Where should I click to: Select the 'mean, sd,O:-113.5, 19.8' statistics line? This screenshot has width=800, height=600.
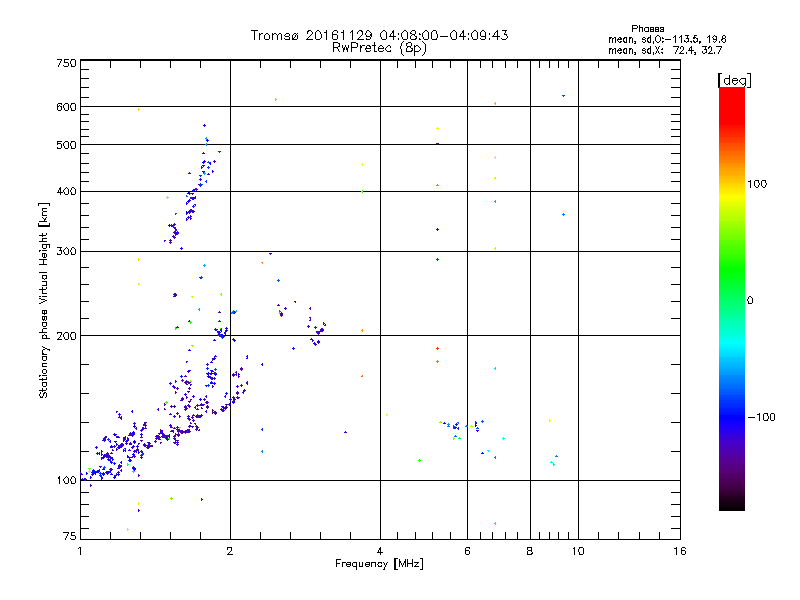(667, 39)
